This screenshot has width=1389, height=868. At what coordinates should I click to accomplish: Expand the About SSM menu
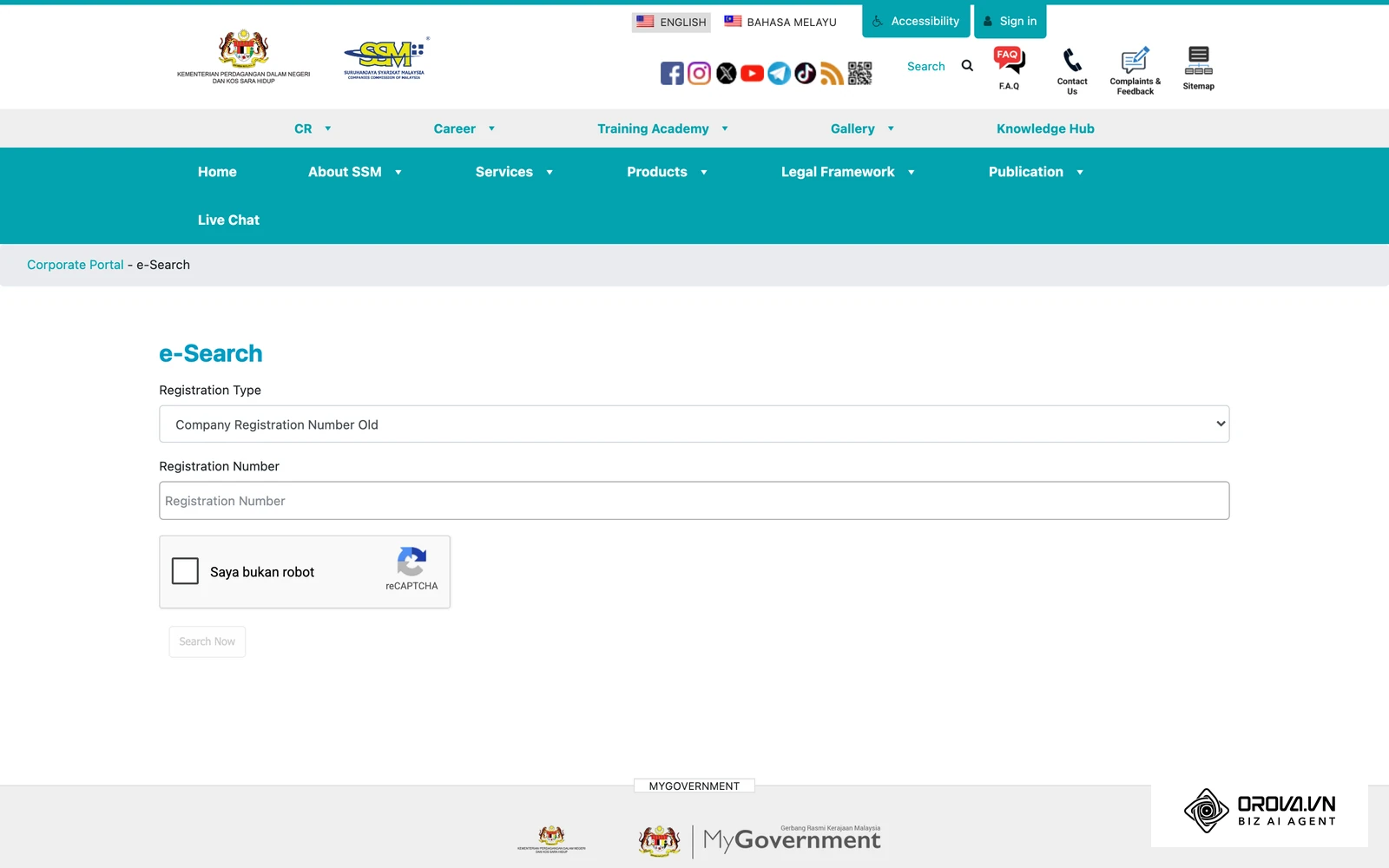pos(355,172)
